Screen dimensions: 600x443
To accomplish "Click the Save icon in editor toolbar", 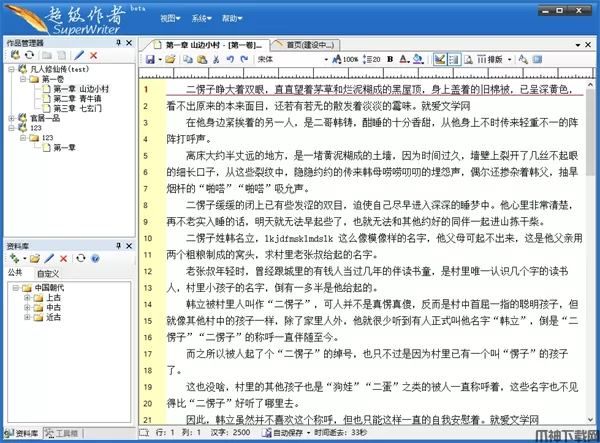I will pyautogui.click(x=150, y=59).
